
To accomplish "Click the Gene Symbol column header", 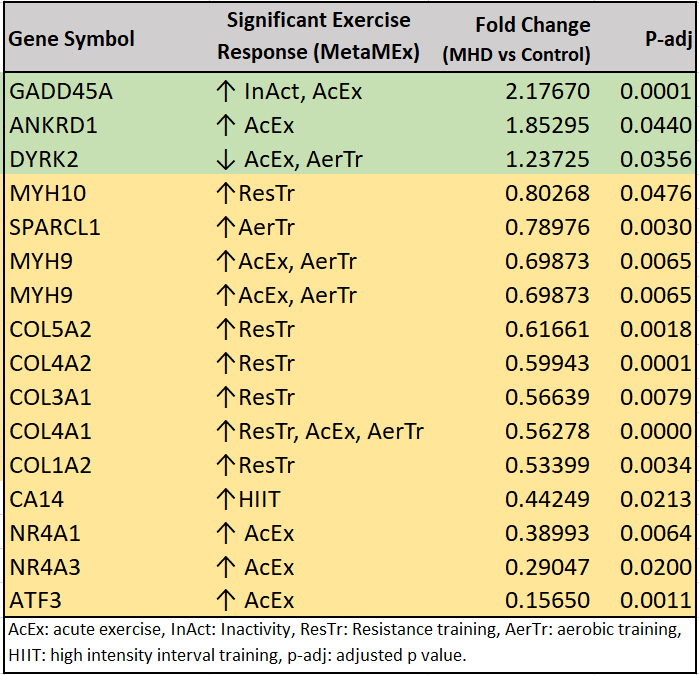I will [72, 40].
